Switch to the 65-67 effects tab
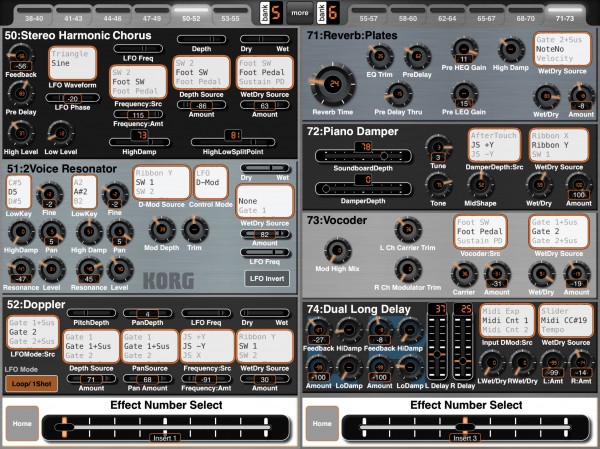600x449 pixels. coord(486,15)
